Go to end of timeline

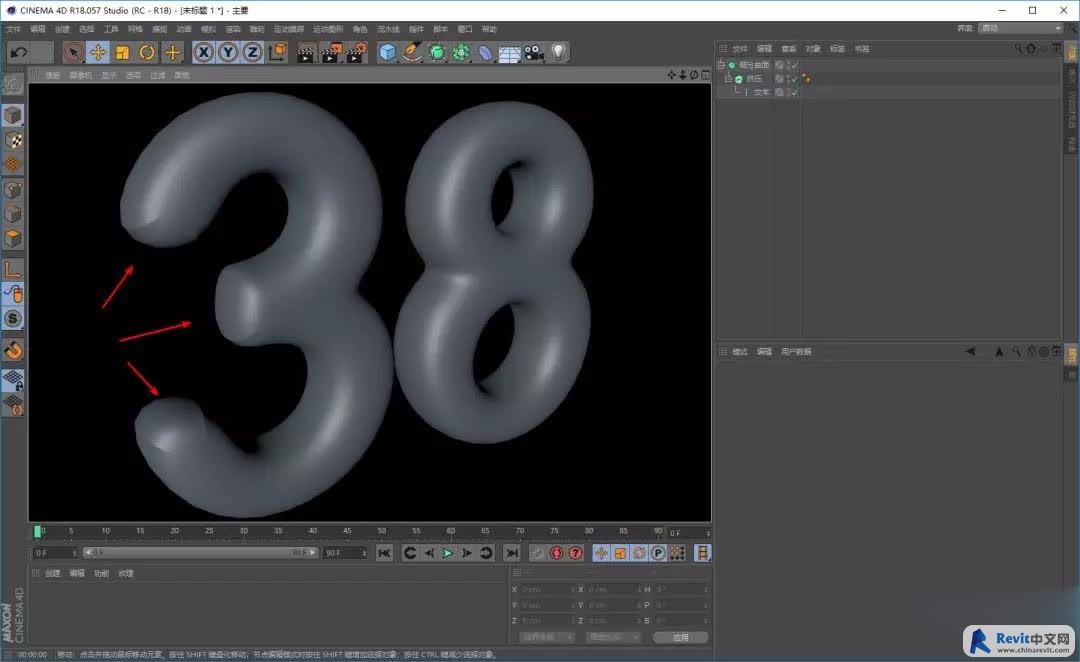point(511,552)
